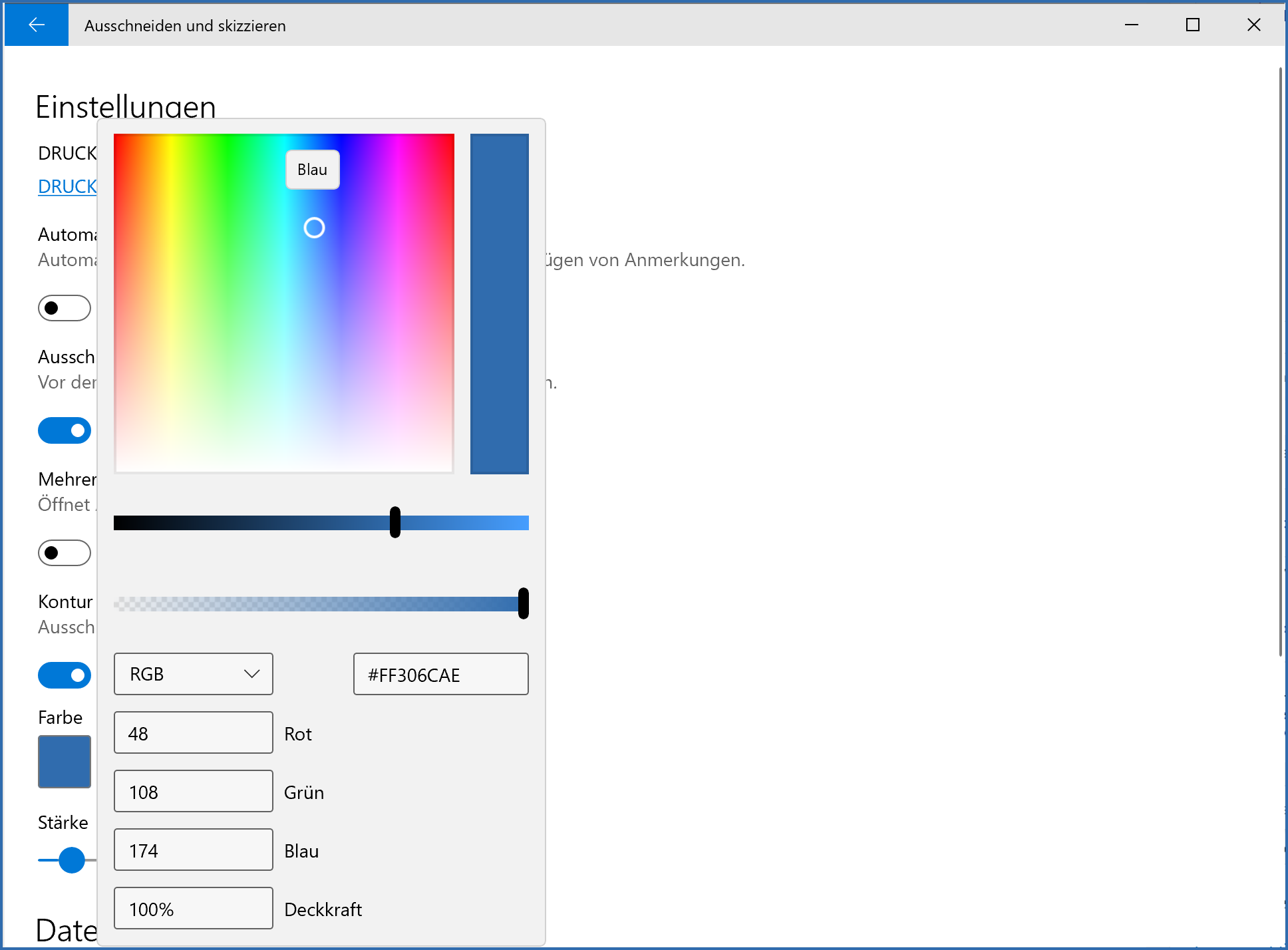Enable the multiple windows toggle
This screenshot has height=950, width=1288.
pos(64,553)
